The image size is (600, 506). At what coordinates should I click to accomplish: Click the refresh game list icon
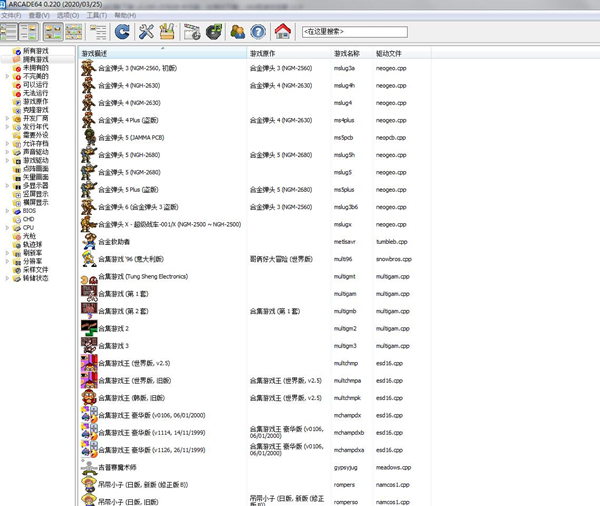(122, 32)
